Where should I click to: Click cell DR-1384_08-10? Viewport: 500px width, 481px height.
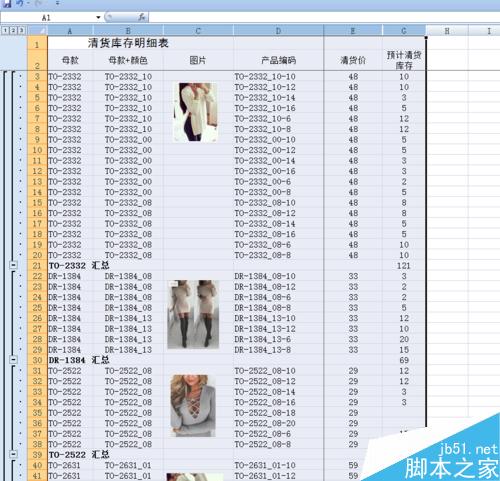click(x=265, y=276)
